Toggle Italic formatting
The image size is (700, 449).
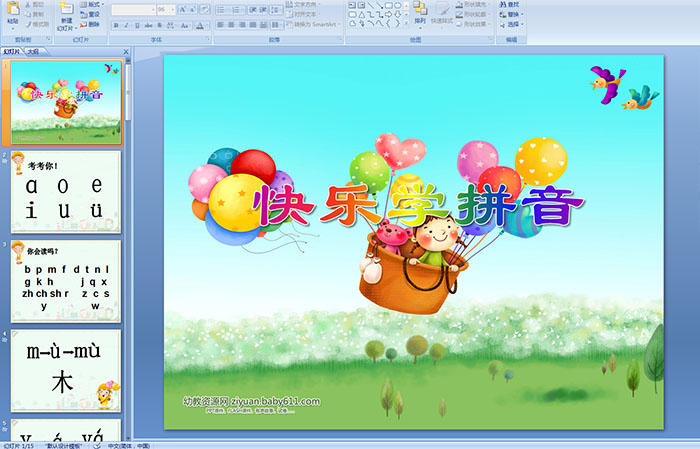(x=126, y=25)
